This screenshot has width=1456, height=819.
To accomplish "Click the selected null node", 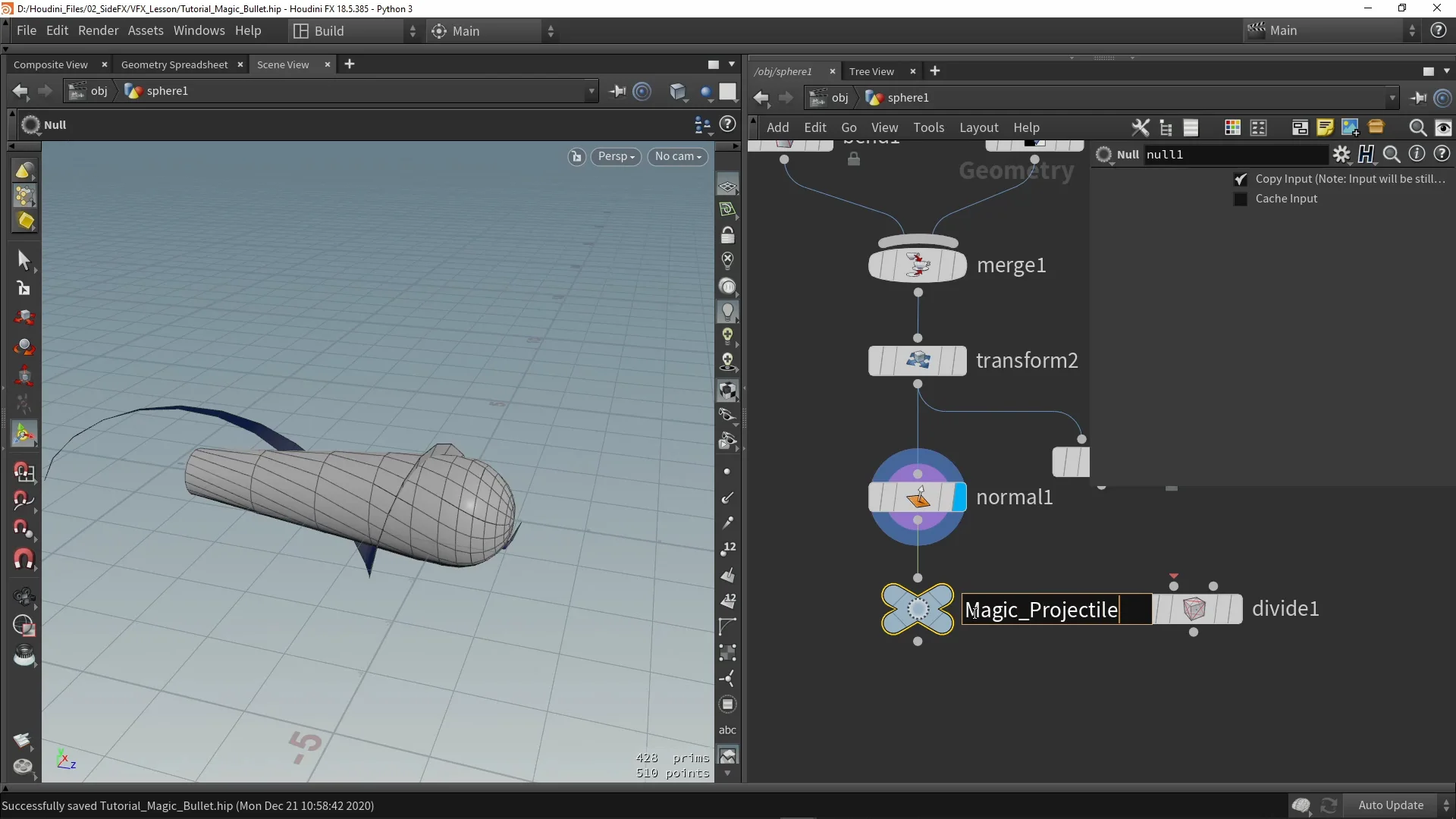I will tap(918, 609).
